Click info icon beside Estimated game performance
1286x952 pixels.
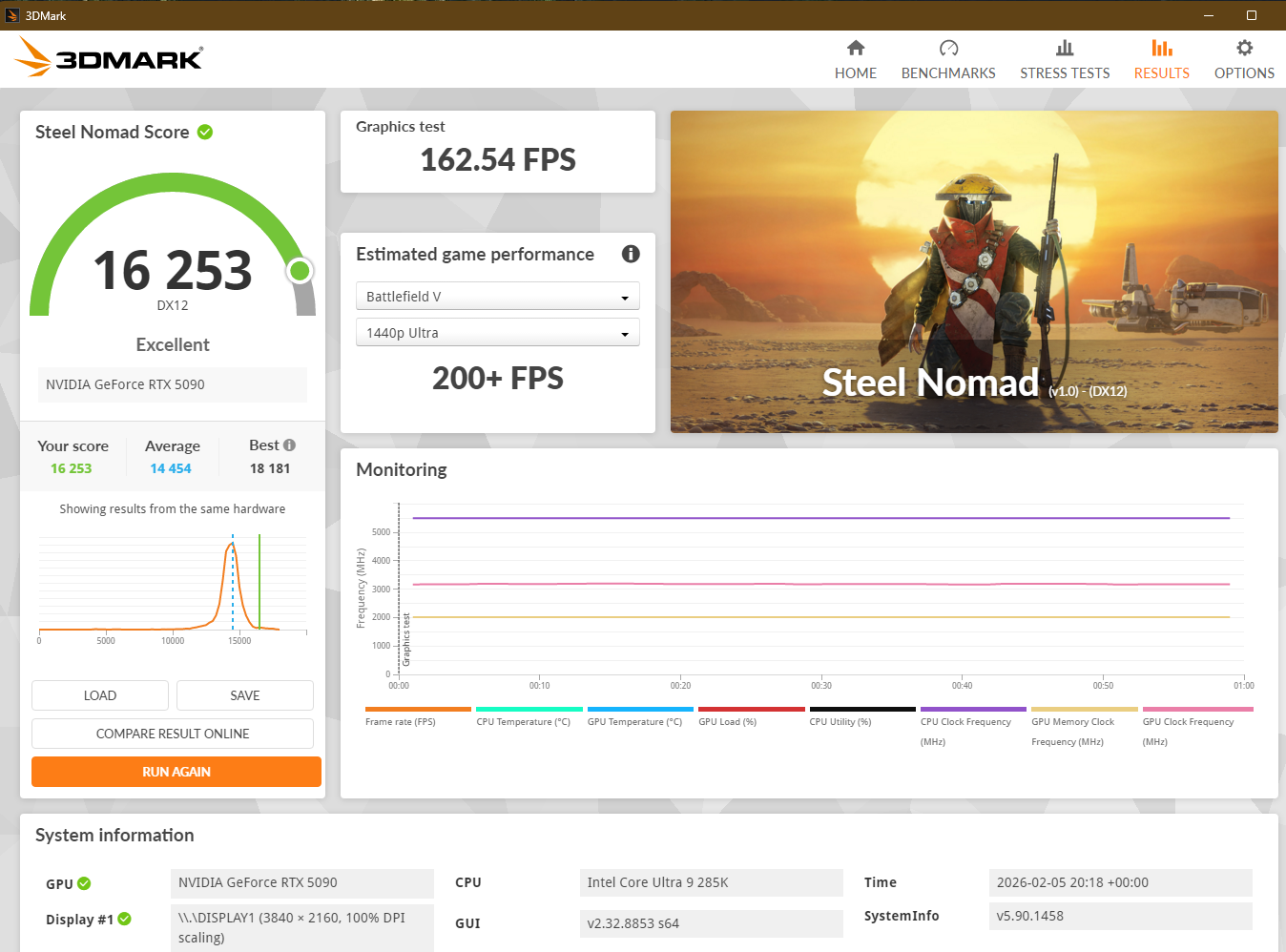click(631, 254)
